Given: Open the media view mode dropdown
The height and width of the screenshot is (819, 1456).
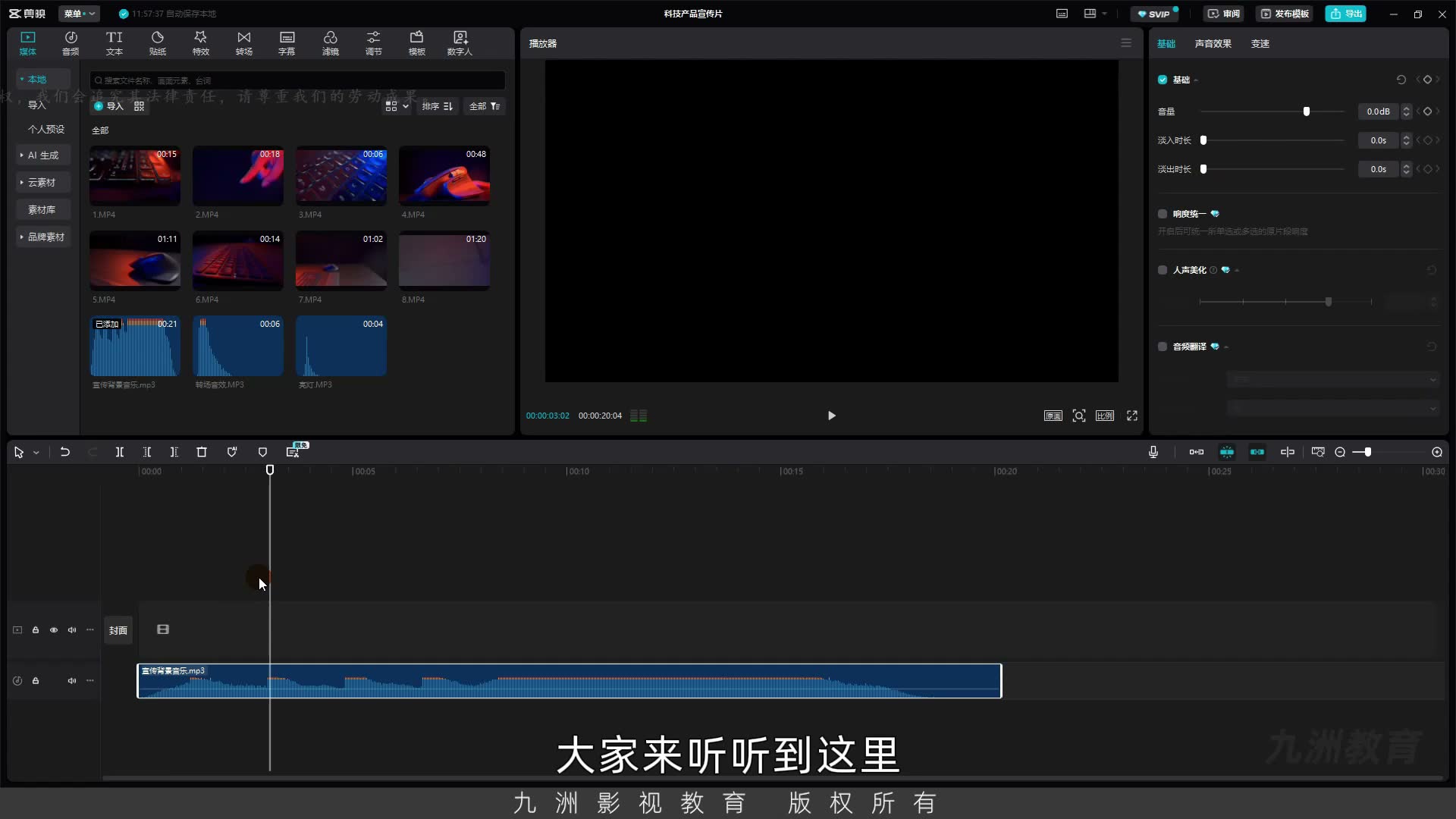Looking at the screenshot, I should [x=397, y=106].
